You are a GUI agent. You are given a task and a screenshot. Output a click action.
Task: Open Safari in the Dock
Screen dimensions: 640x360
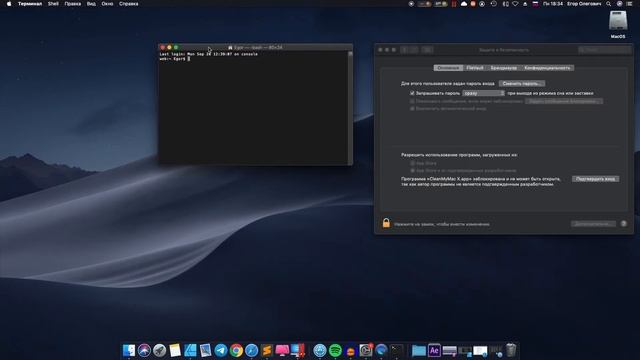point(251,350)
